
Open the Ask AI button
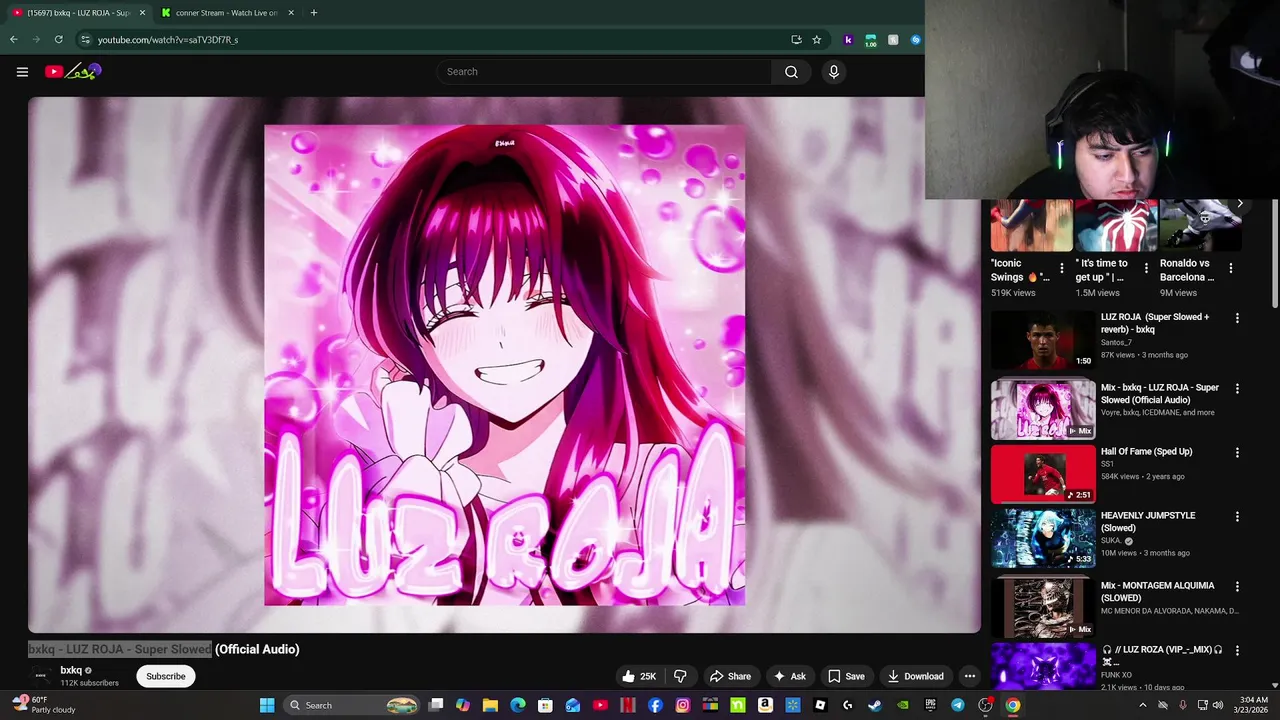point(789,676)
